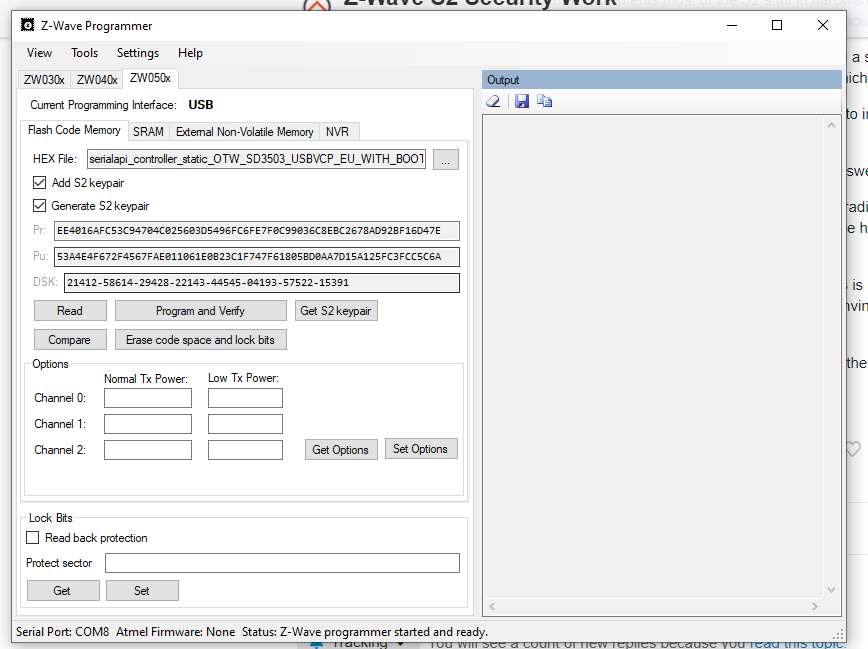Open the View menu
Screen dimensions: 868x649
click(x=39, y=53)
